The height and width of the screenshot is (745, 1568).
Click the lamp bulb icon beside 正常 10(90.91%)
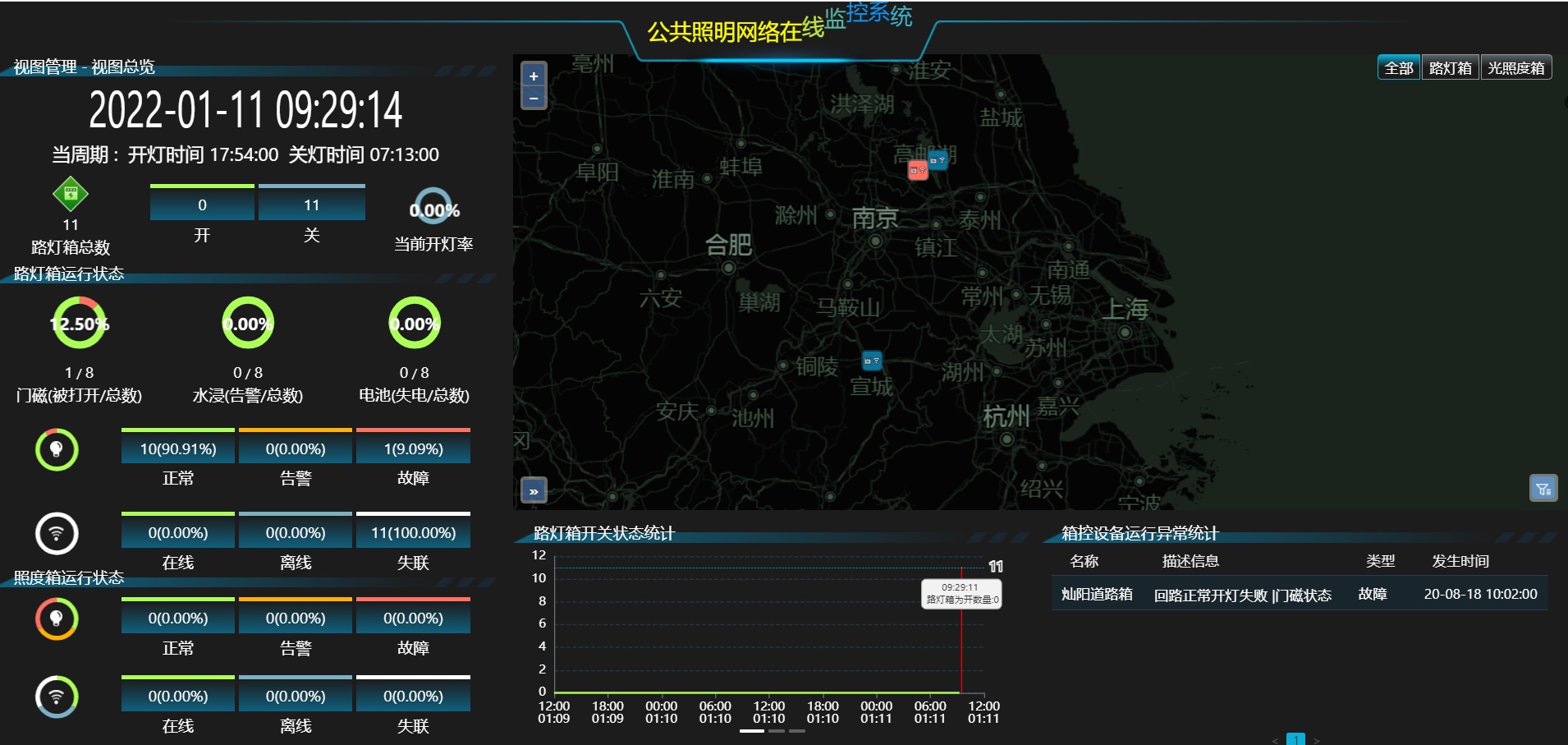point(57,449)
